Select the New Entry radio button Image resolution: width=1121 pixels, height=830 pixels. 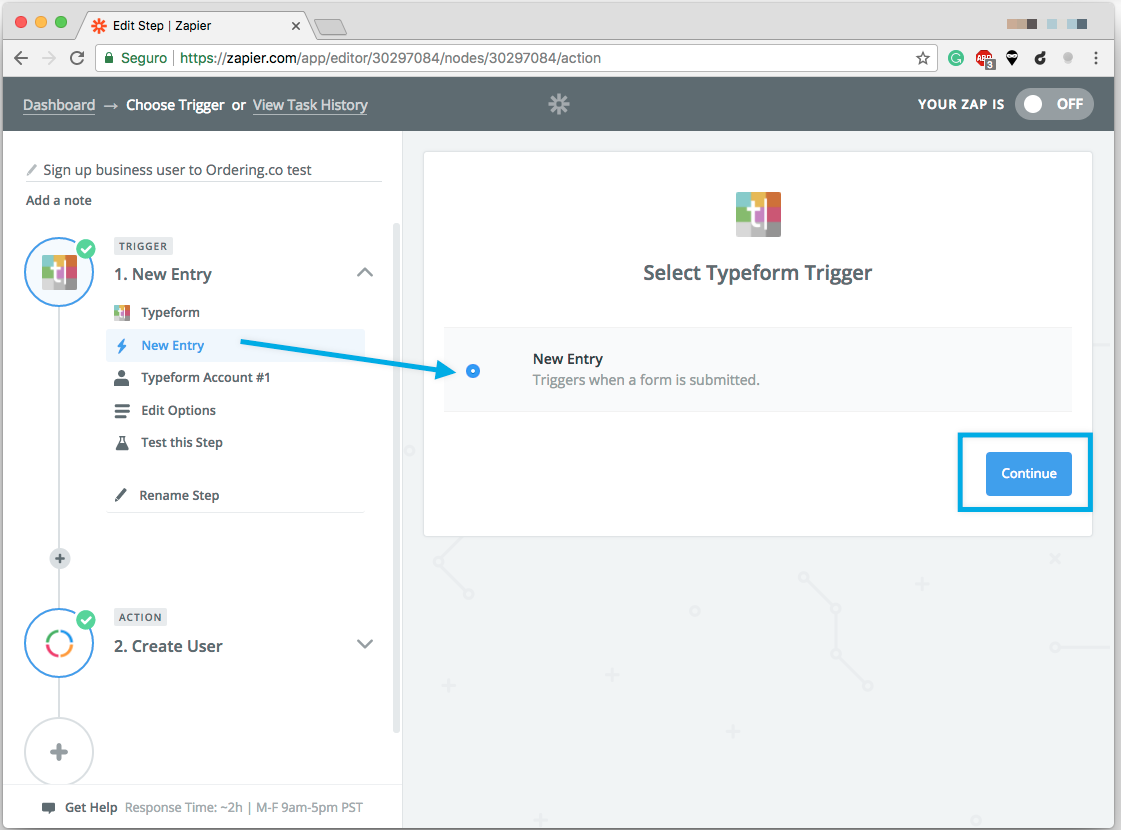pos(473,371)
